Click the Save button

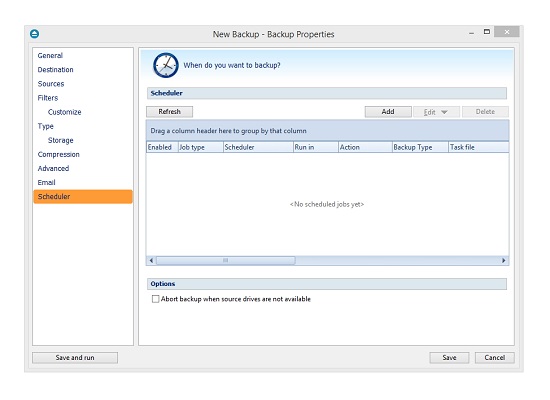tap(449, 358)
